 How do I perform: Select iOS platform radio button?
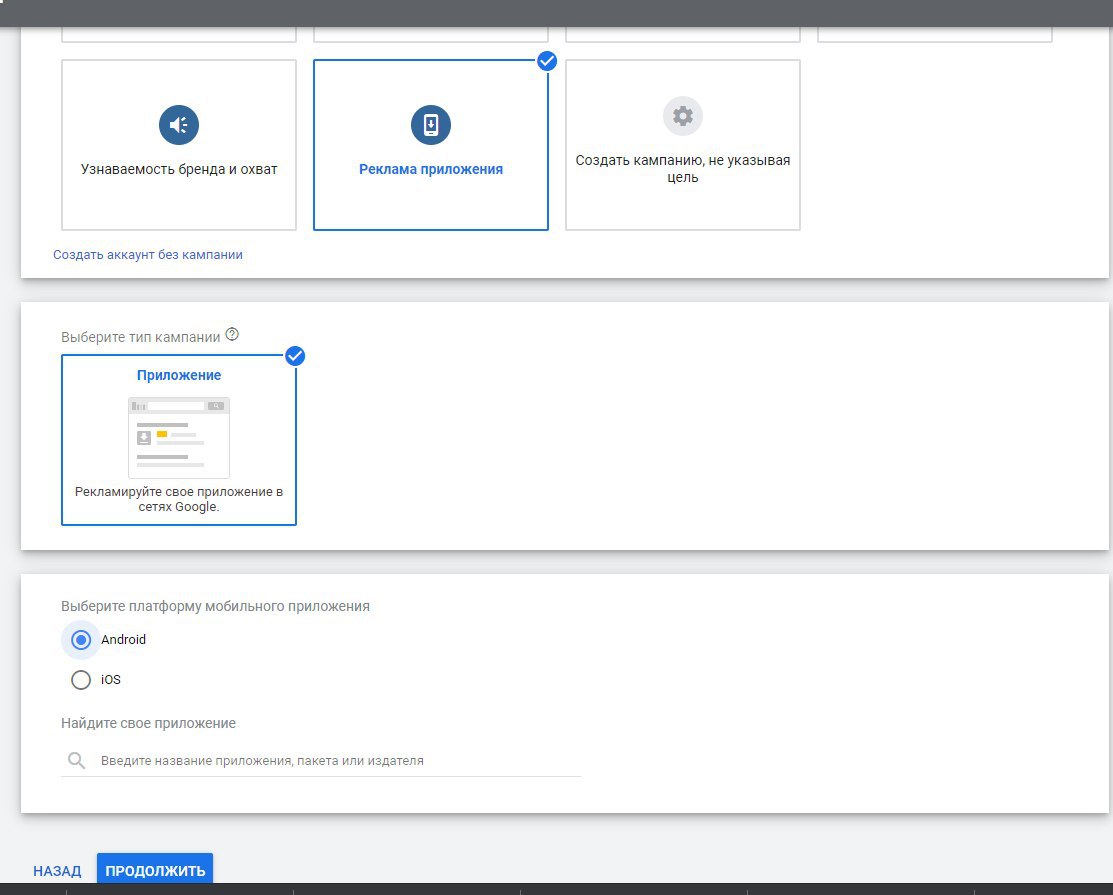(x=81, y=680)
